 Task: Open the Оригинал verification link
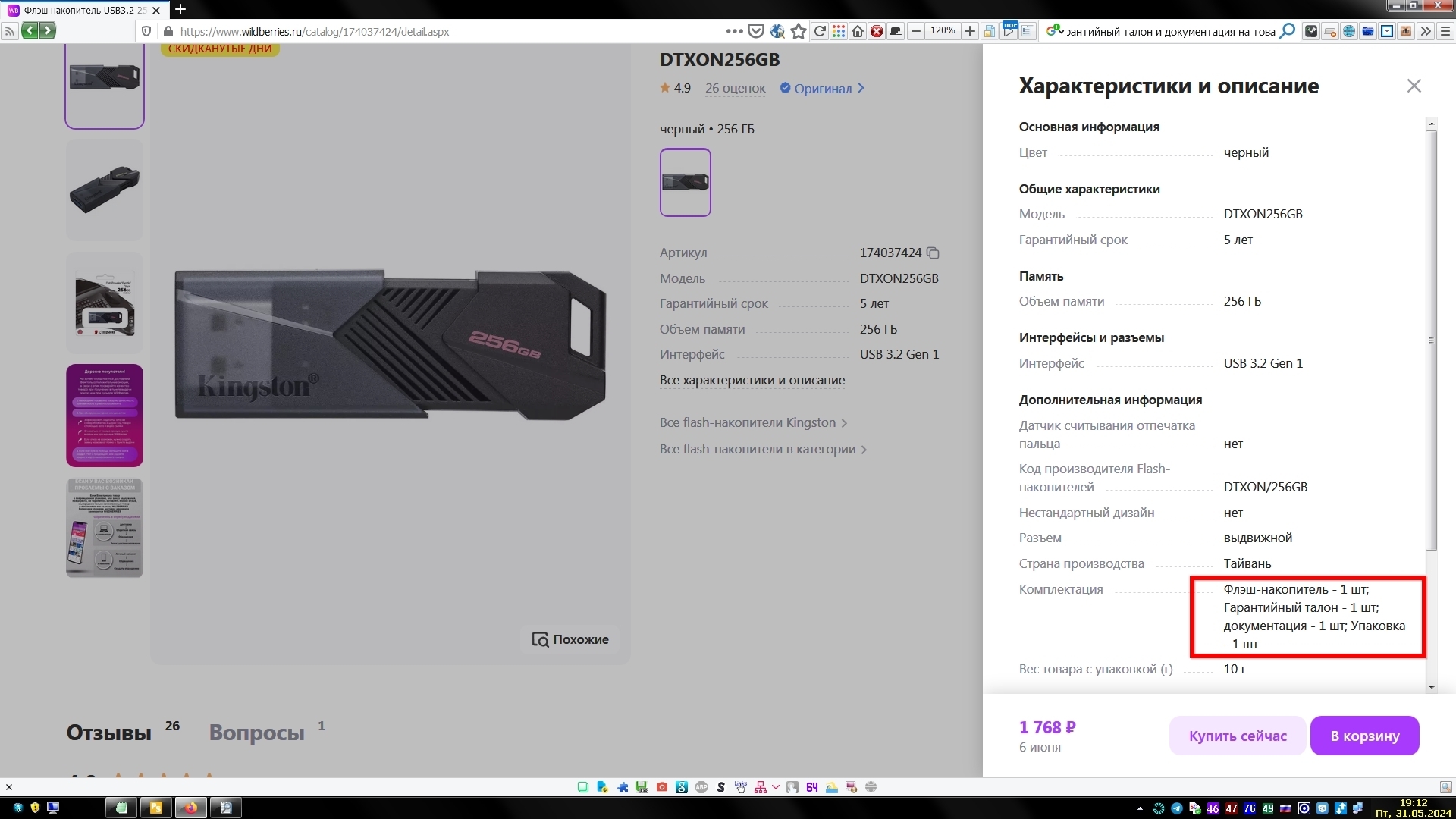[x=822, y=89]
